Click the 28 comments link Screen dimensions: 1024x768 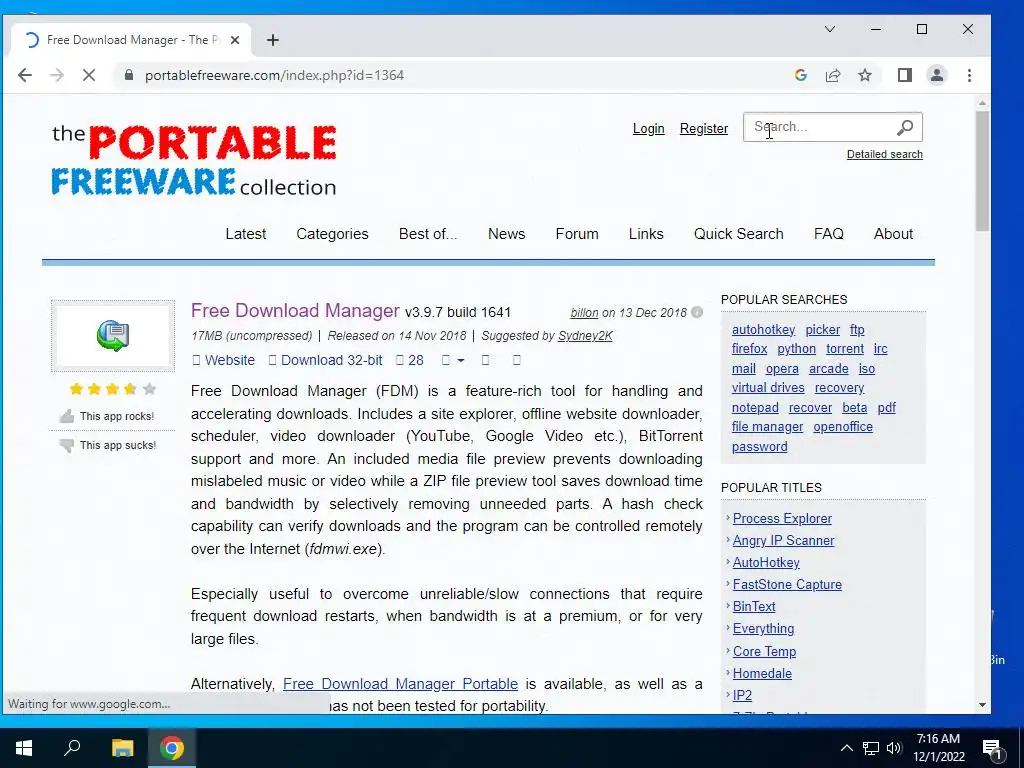coord(410,360)
